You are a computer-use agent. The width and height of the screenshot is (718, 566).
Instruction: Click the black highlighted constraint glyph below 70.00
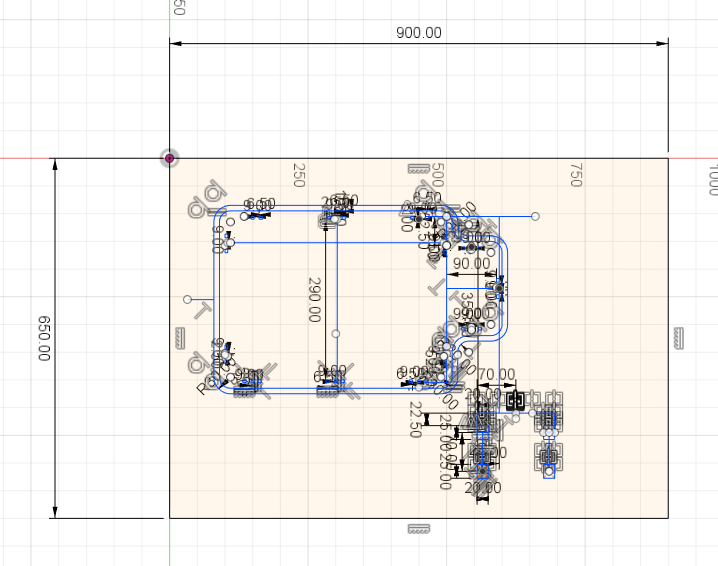516,401
